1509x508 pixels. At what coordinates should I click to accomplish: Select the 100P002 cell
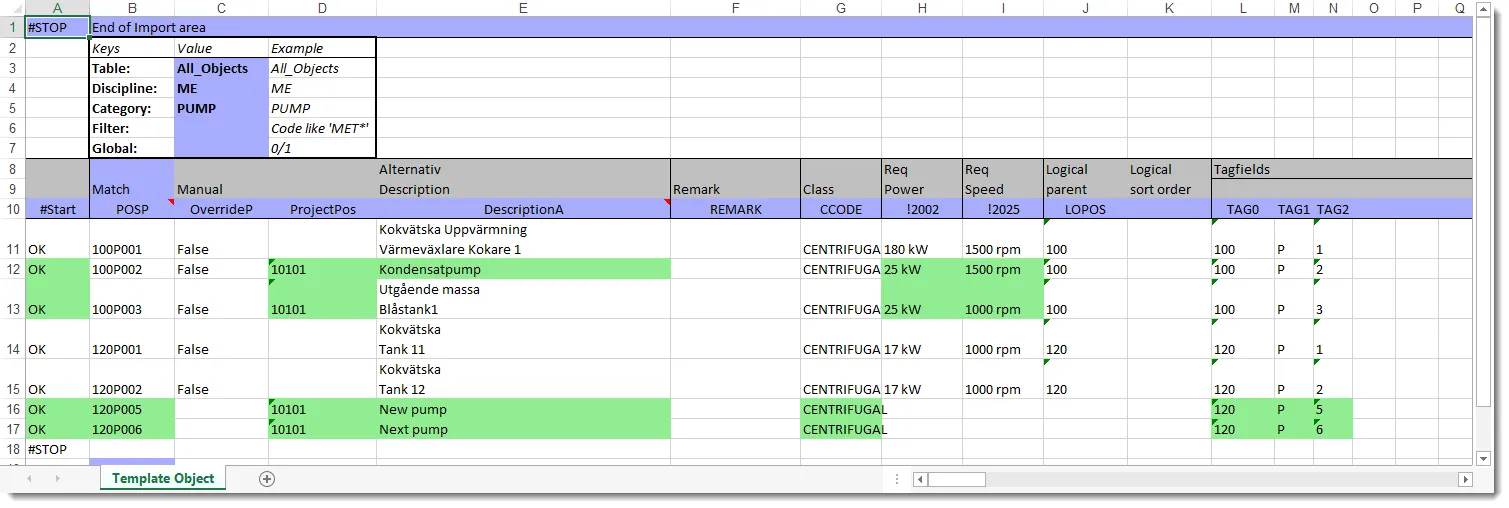click(x=132, y=269)
